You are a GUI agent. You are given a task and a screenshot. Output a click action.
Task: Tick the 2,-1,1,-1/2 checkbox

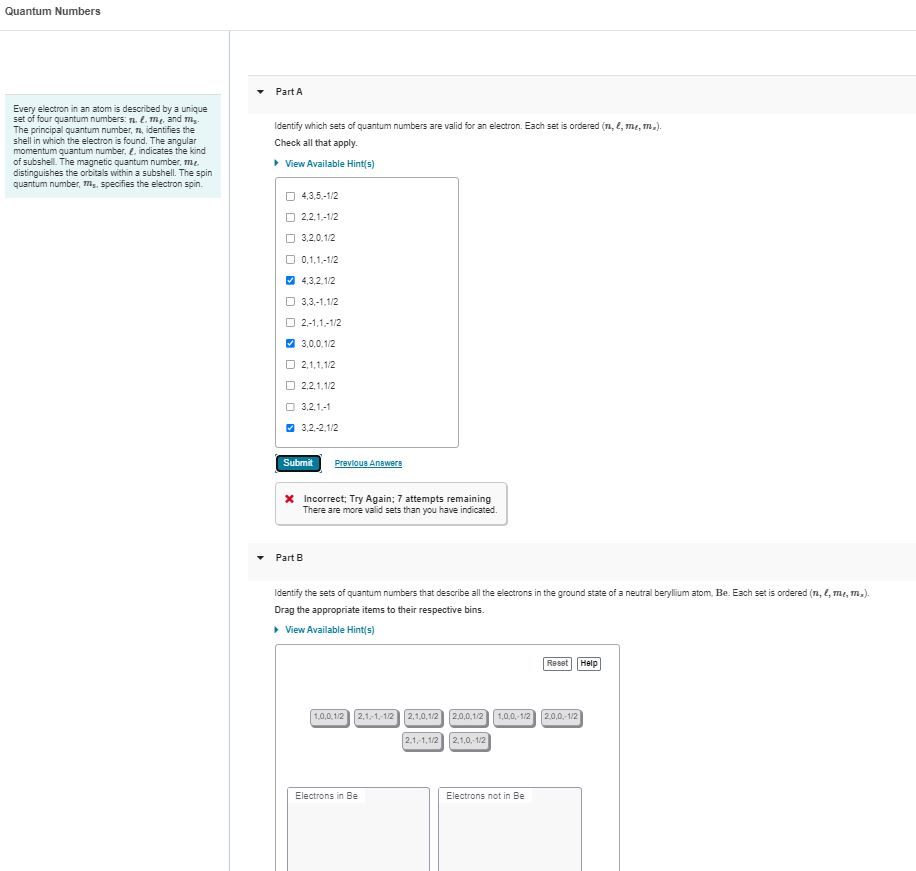tap(290, 322)
